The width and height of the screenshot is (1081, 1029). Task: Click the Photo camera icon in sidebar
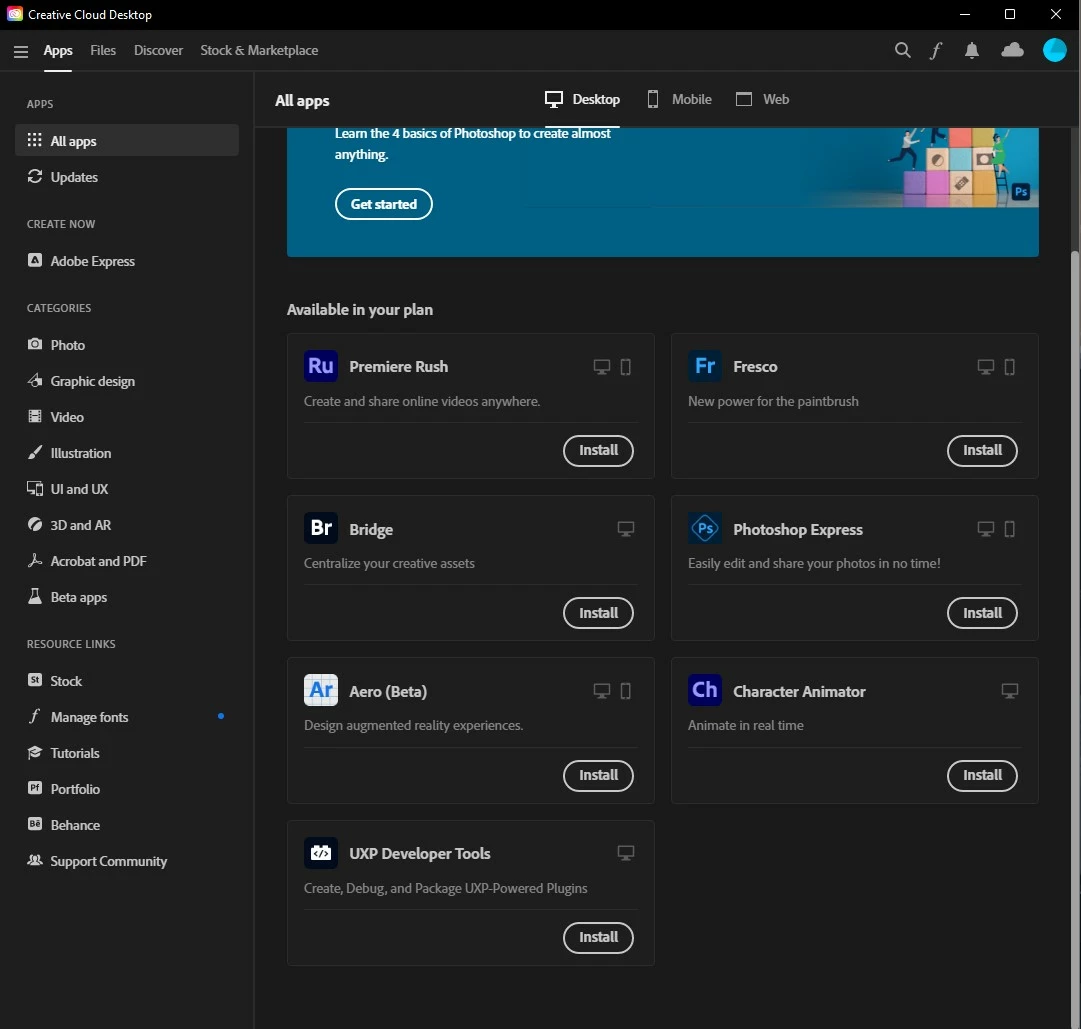(x=34, y=344)
